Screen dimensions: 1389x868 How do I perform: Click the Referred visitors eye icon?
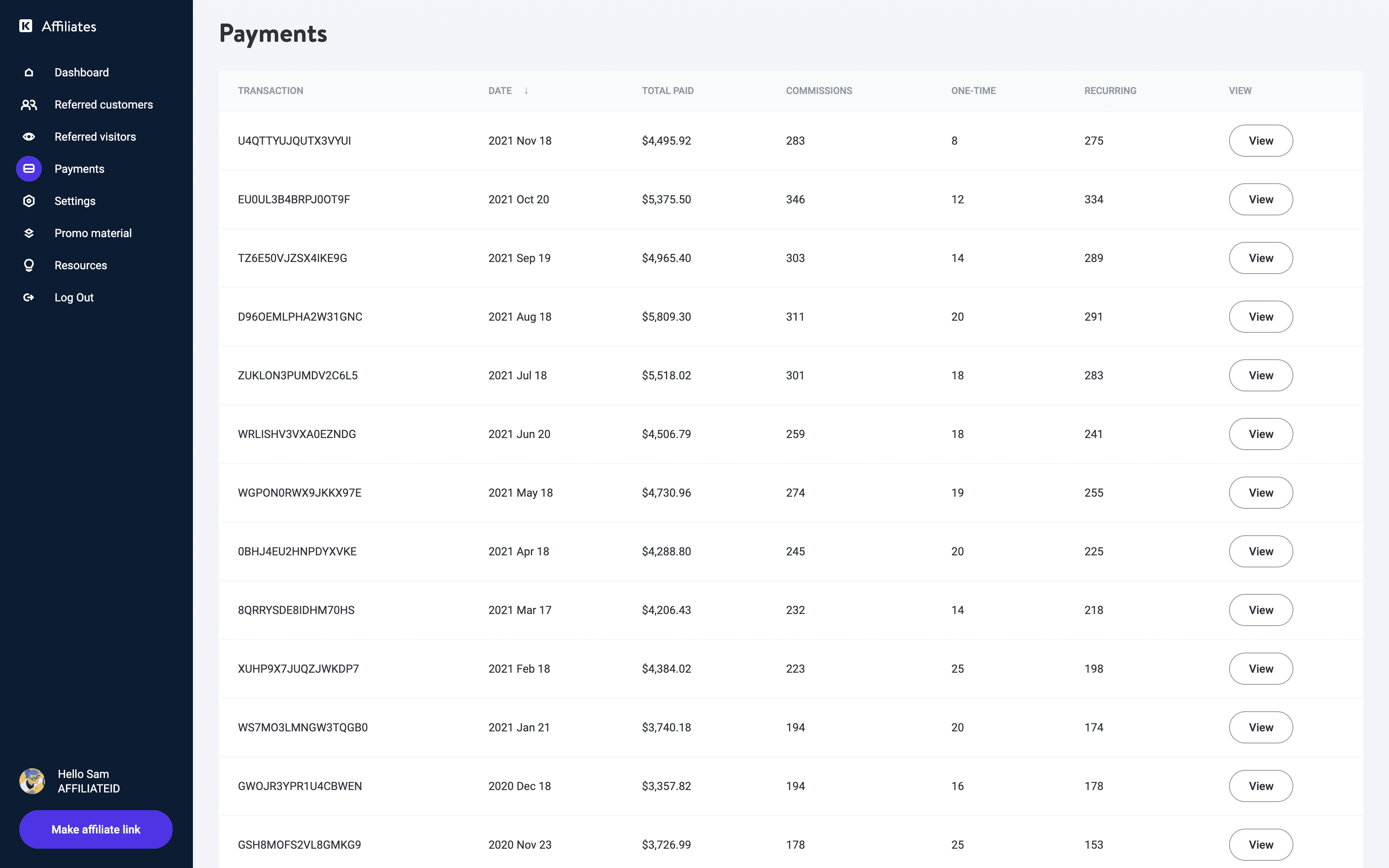(29, 136)
